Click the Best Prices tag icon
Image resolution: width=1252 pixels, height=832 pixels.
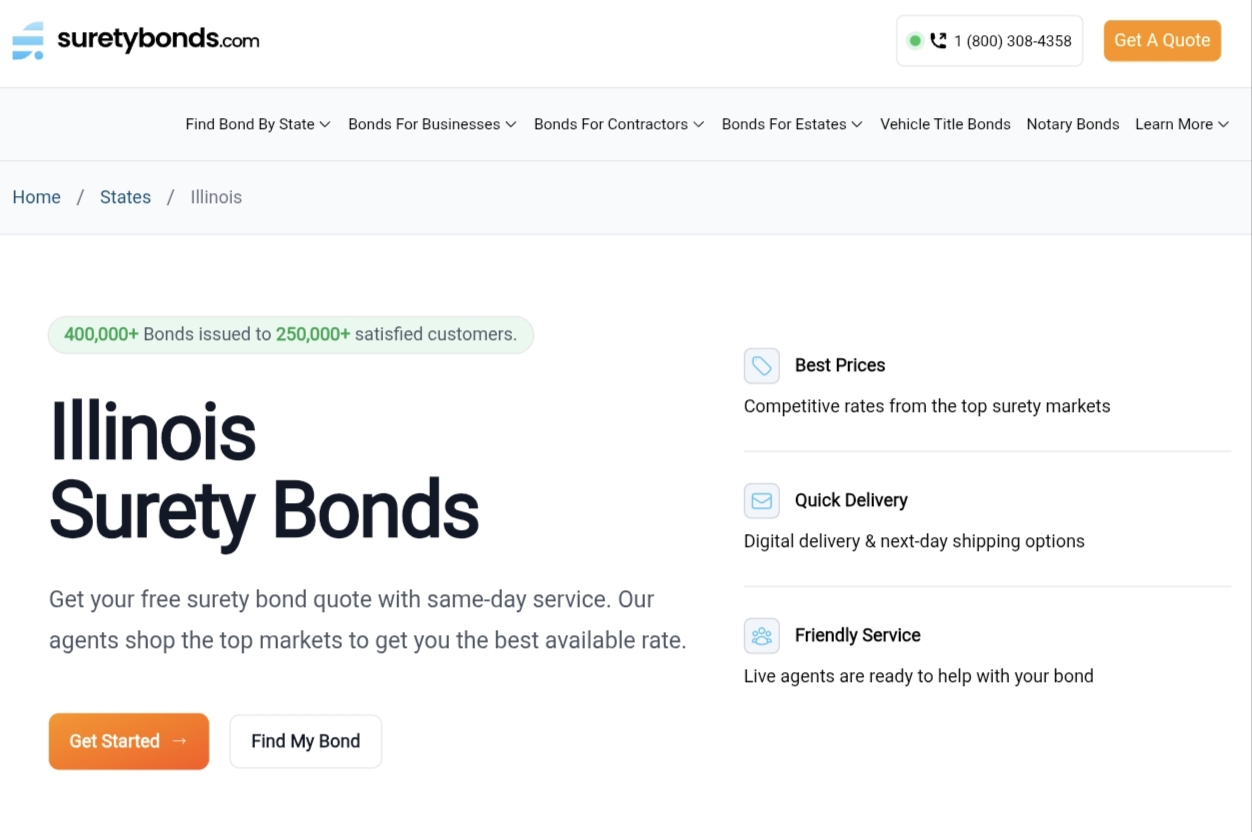(x=762, y=366)
